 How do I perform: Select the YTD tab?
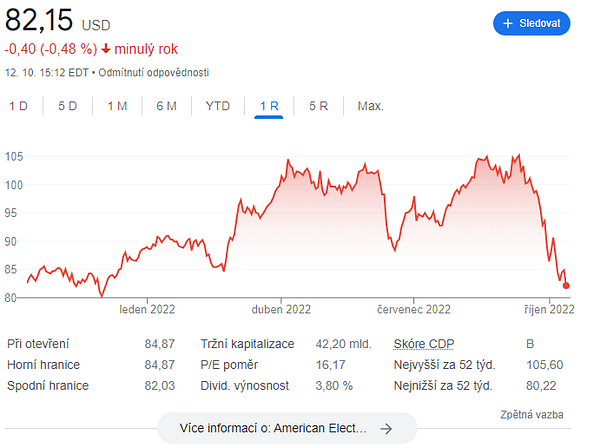click(218, 106)
